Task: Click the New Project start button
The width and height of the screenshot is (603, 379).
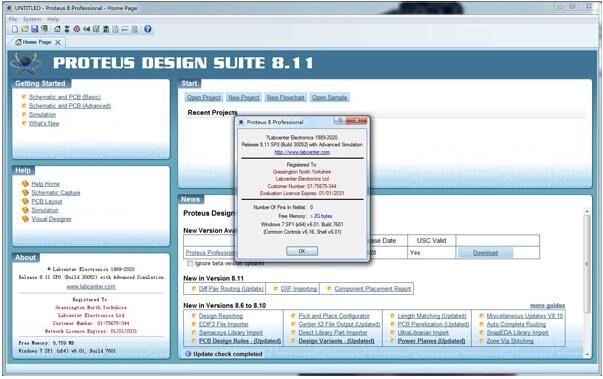Action: 244,98
